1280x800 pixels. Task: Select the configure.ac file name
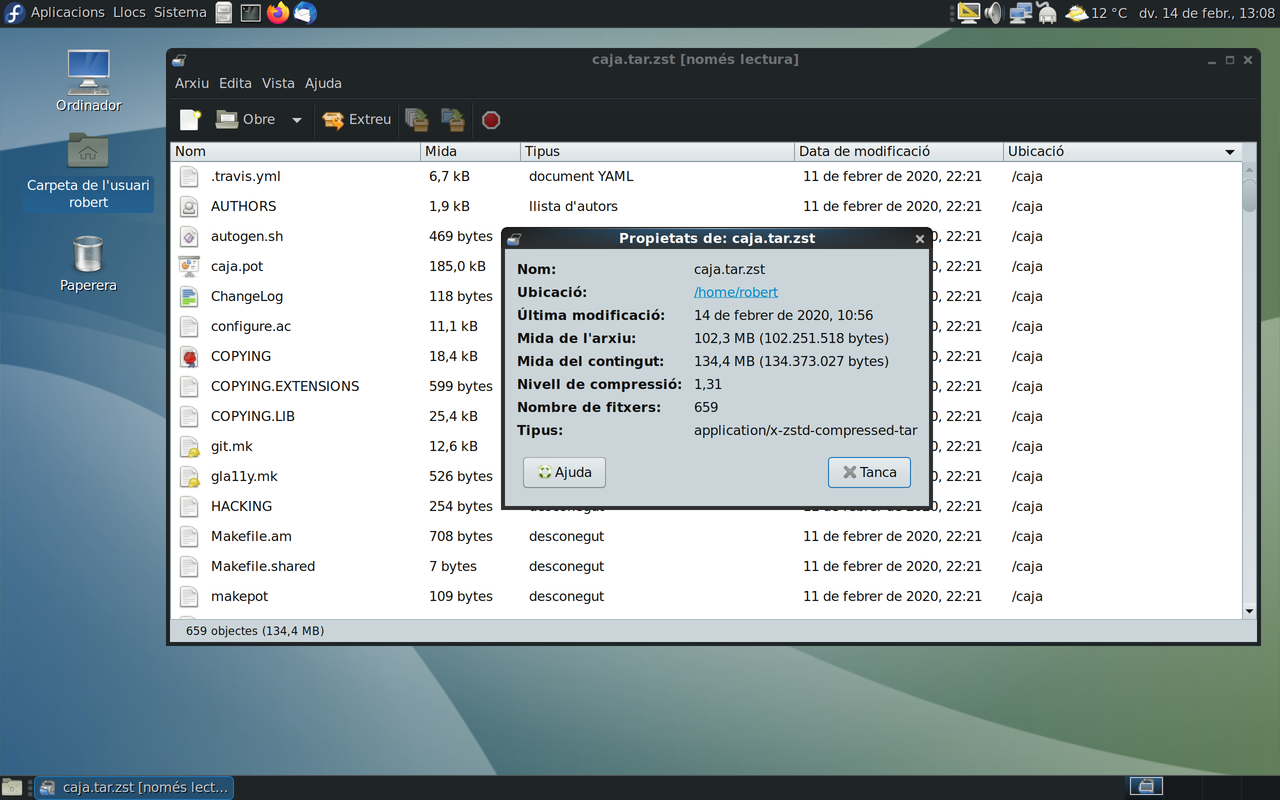coord(251,326)
